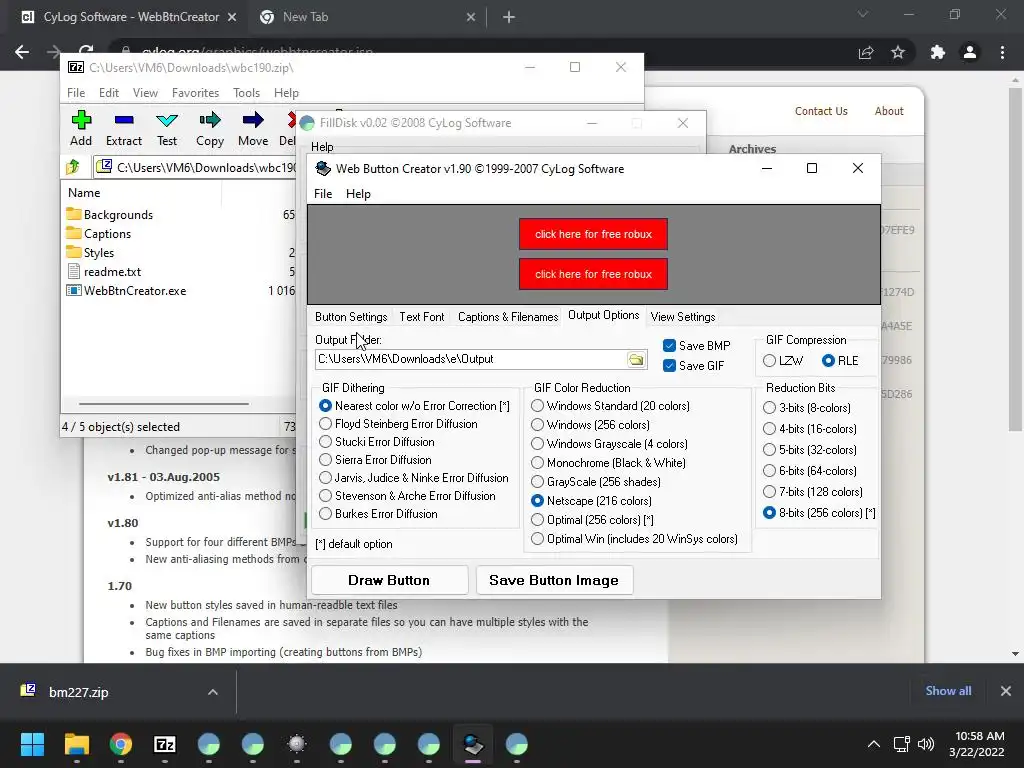Select Floyd Steinberg Error Diffusion

point(325,424)
